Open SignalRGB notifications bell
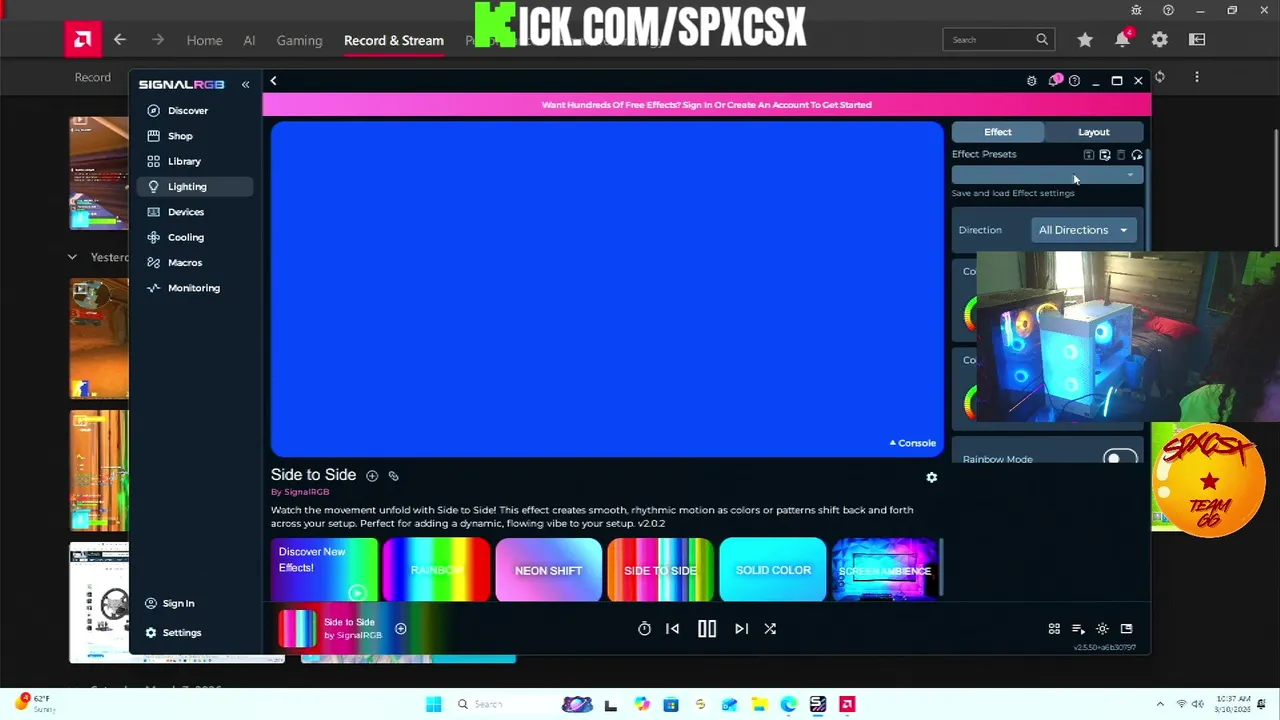Screen dimensions: 1280x720 pos(1054,80)
